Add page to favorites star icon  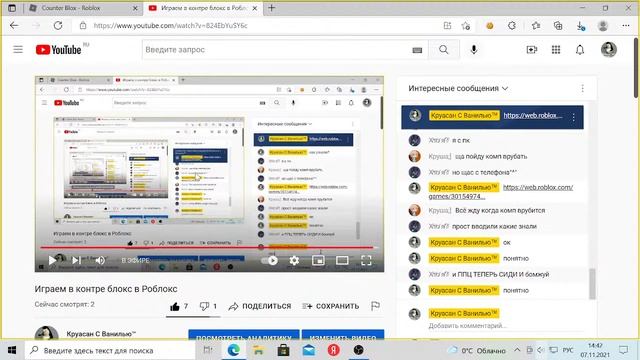tap(466, 26)
